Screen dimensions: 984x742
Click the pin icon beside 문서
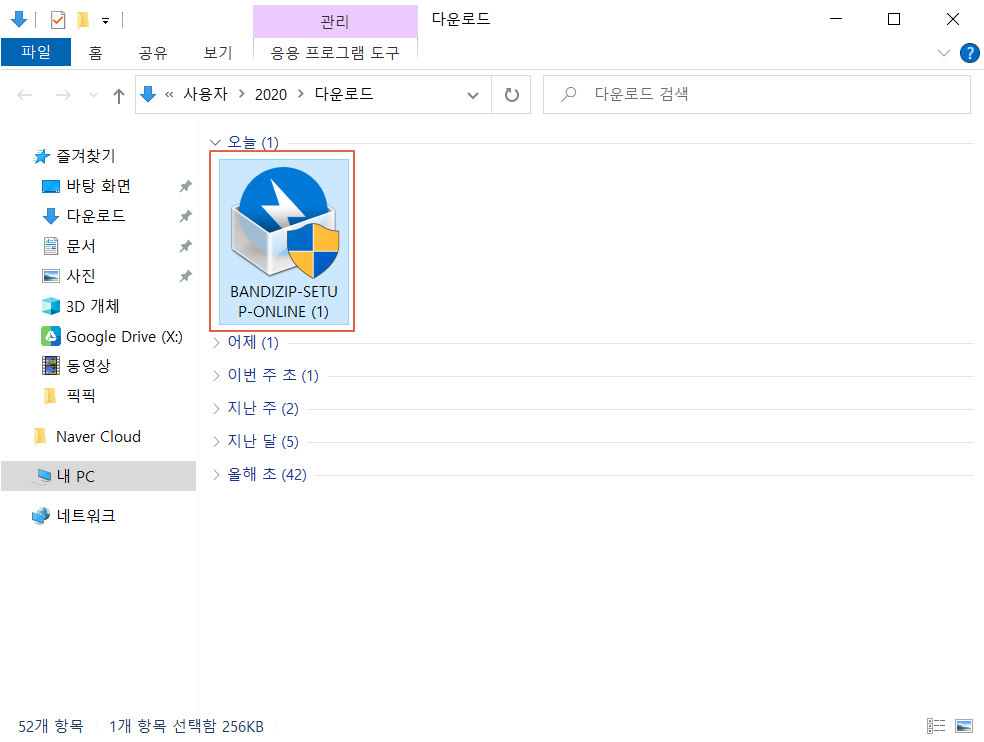pyautogui.click(x=186, y=246)
